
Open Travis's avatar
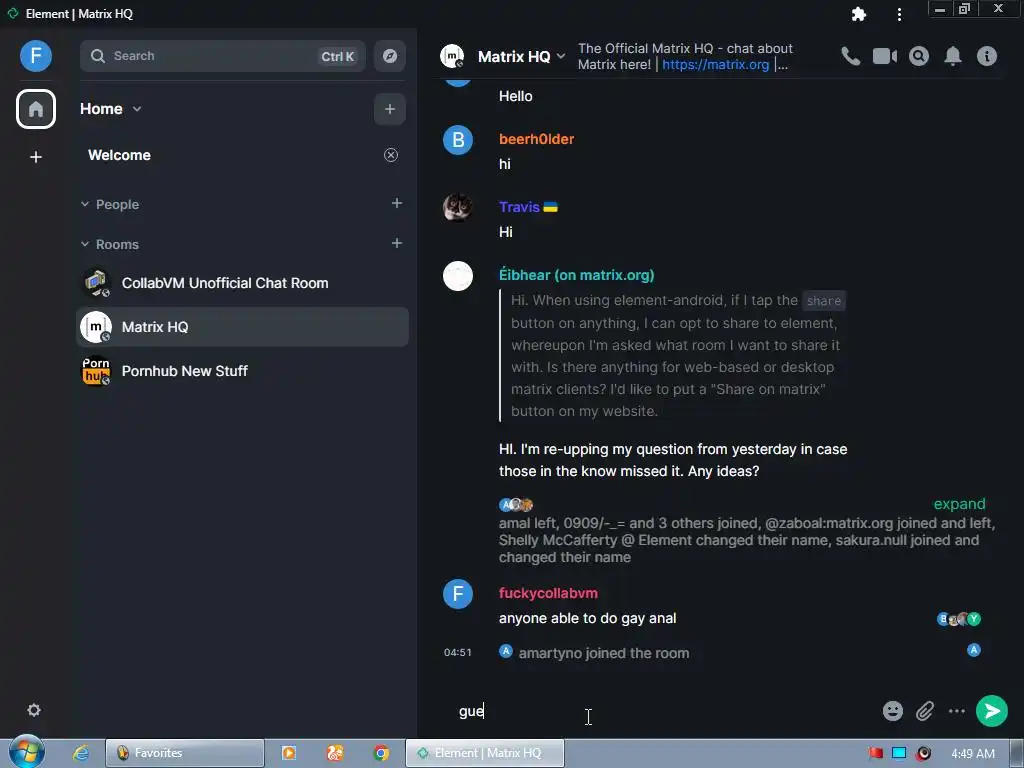coord(458,208)
